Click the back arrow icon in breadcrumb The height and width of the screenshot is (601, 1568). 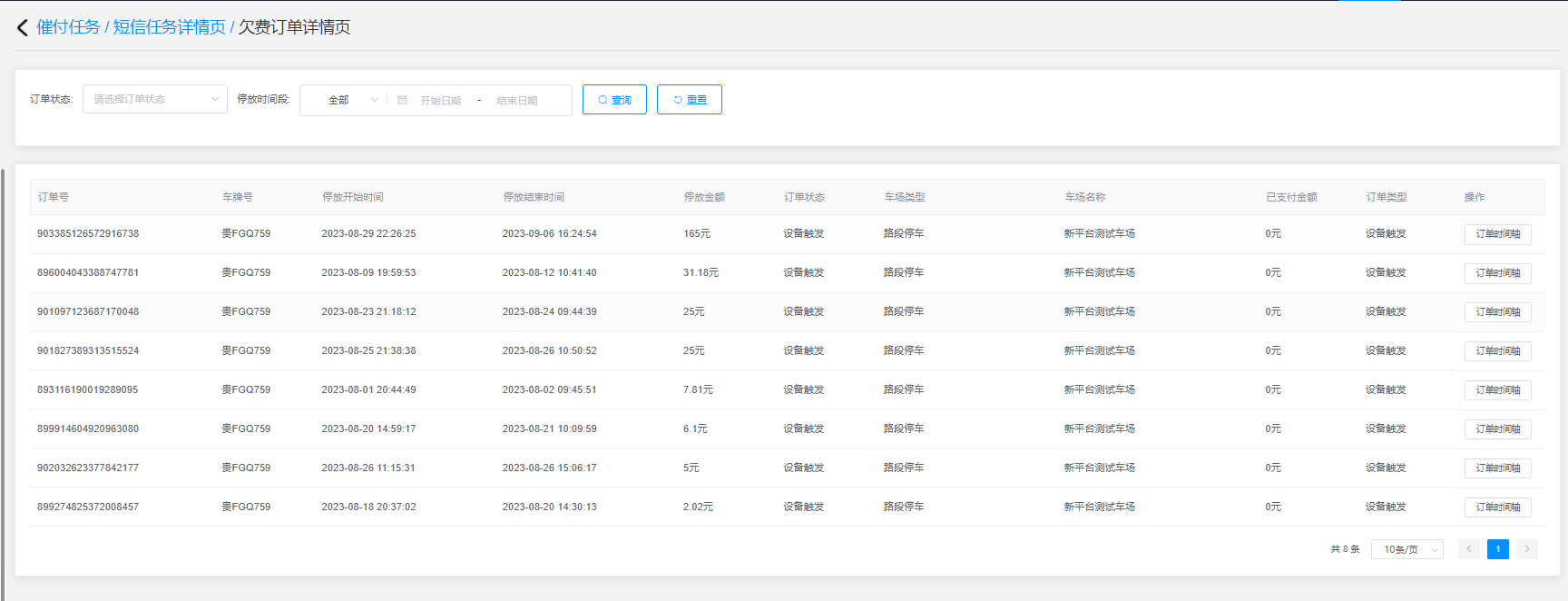(23, 27)
